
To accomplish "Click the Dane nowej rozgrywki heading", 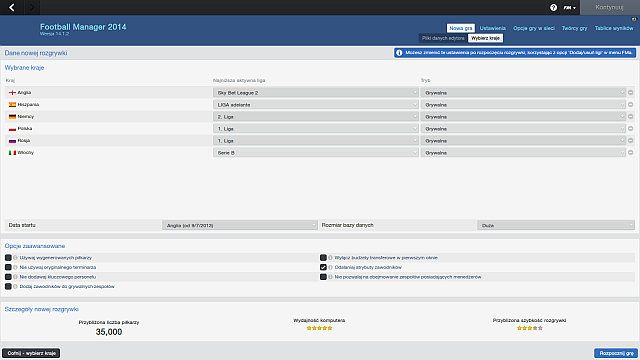I will 36,53.
